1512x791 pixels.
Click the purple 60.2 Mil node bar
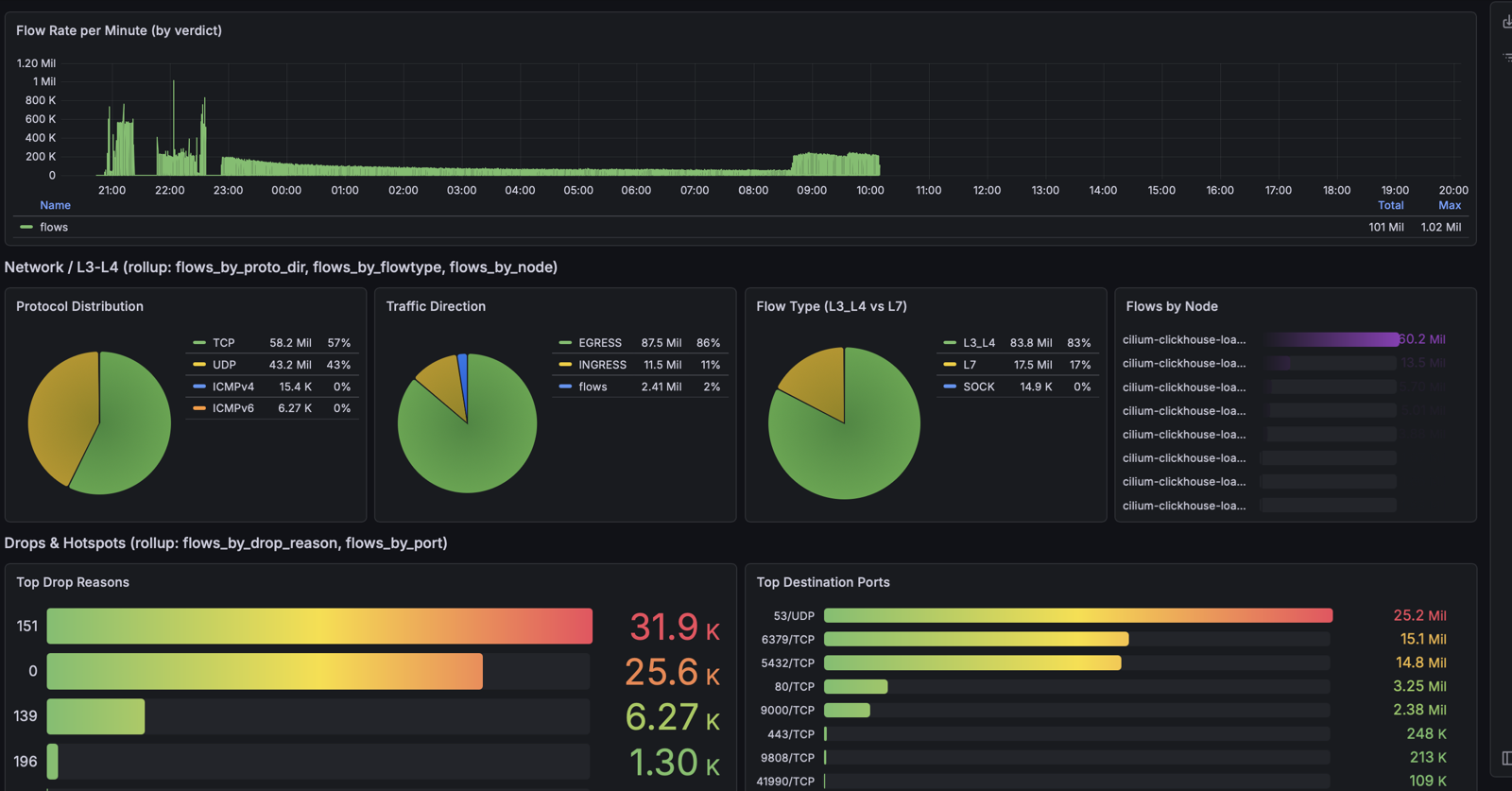coord(1332,339)
